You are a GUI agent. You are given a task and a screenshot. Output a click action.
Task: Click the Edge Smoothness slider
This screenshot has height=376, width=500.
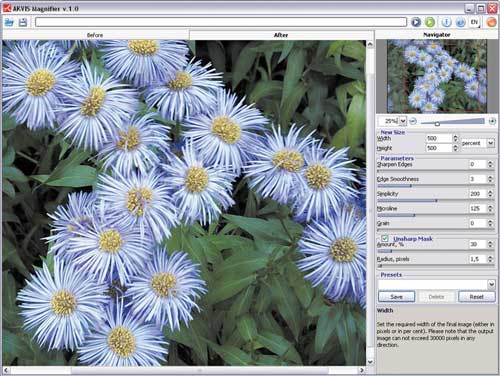click(435, 186)
